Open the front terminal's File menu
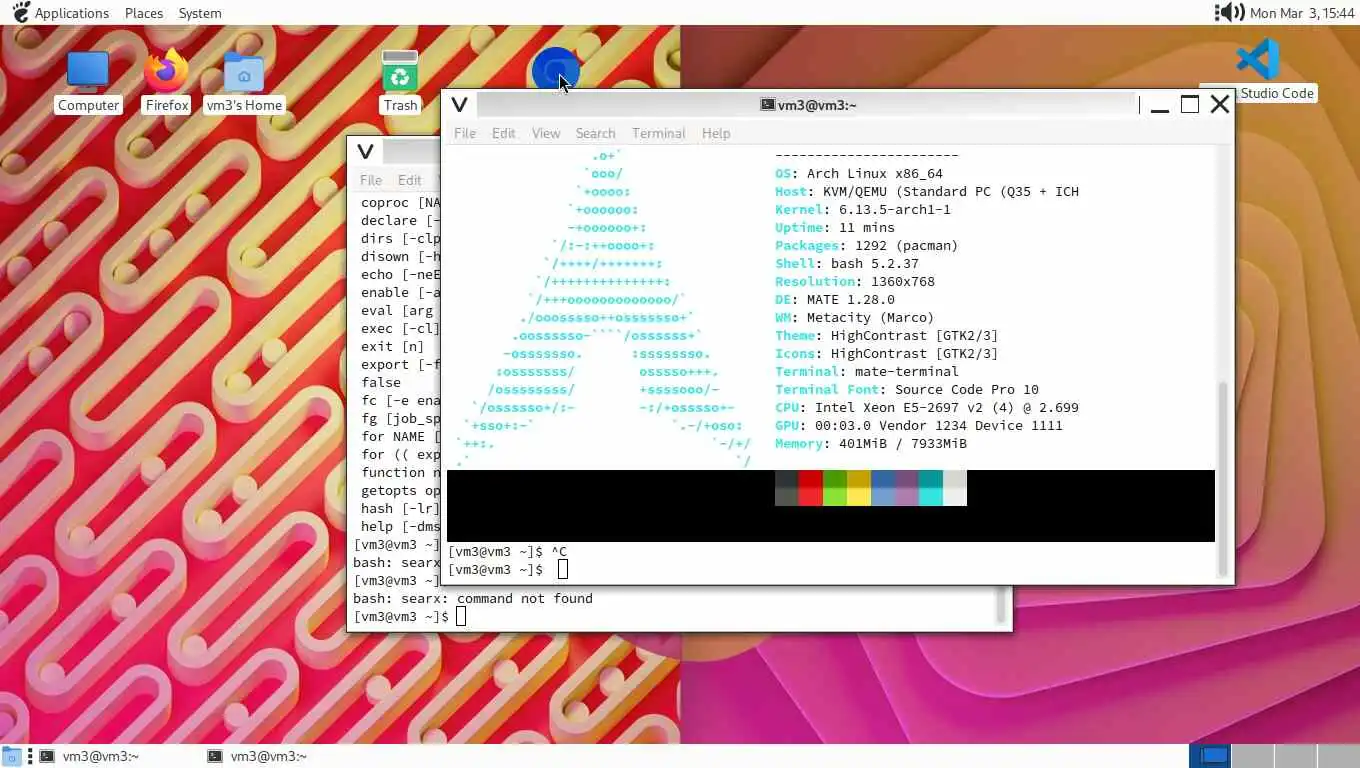The width and height of the screenshot is (1360, 768). [x=465, y=133]
